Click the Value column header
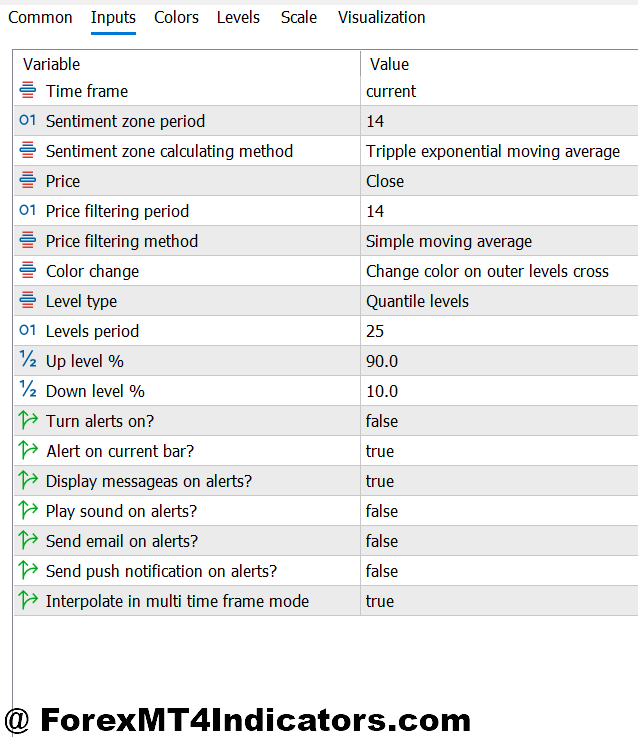Image resolution: width=638 pixels, height=737 pixels. pyautogui.click(x=389, y=64)
